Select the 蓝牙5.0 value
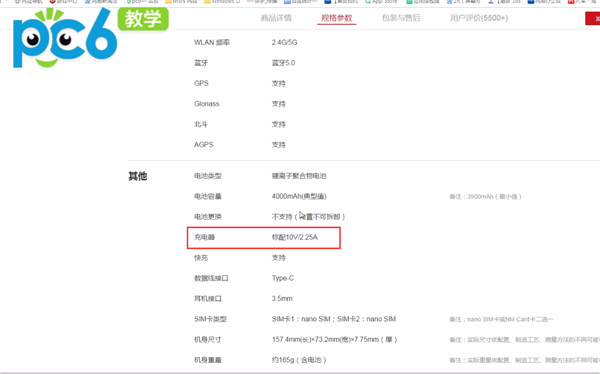 283,63
